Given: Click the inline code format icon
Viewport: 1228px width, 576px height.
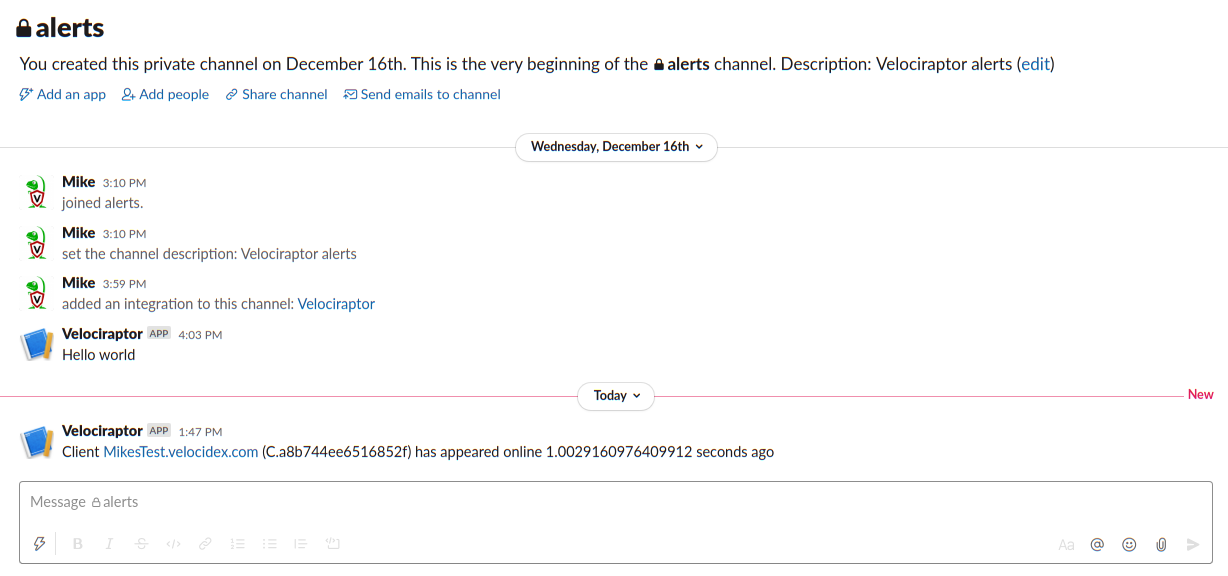Looking at the screenshot, I should tap(173, 544).
